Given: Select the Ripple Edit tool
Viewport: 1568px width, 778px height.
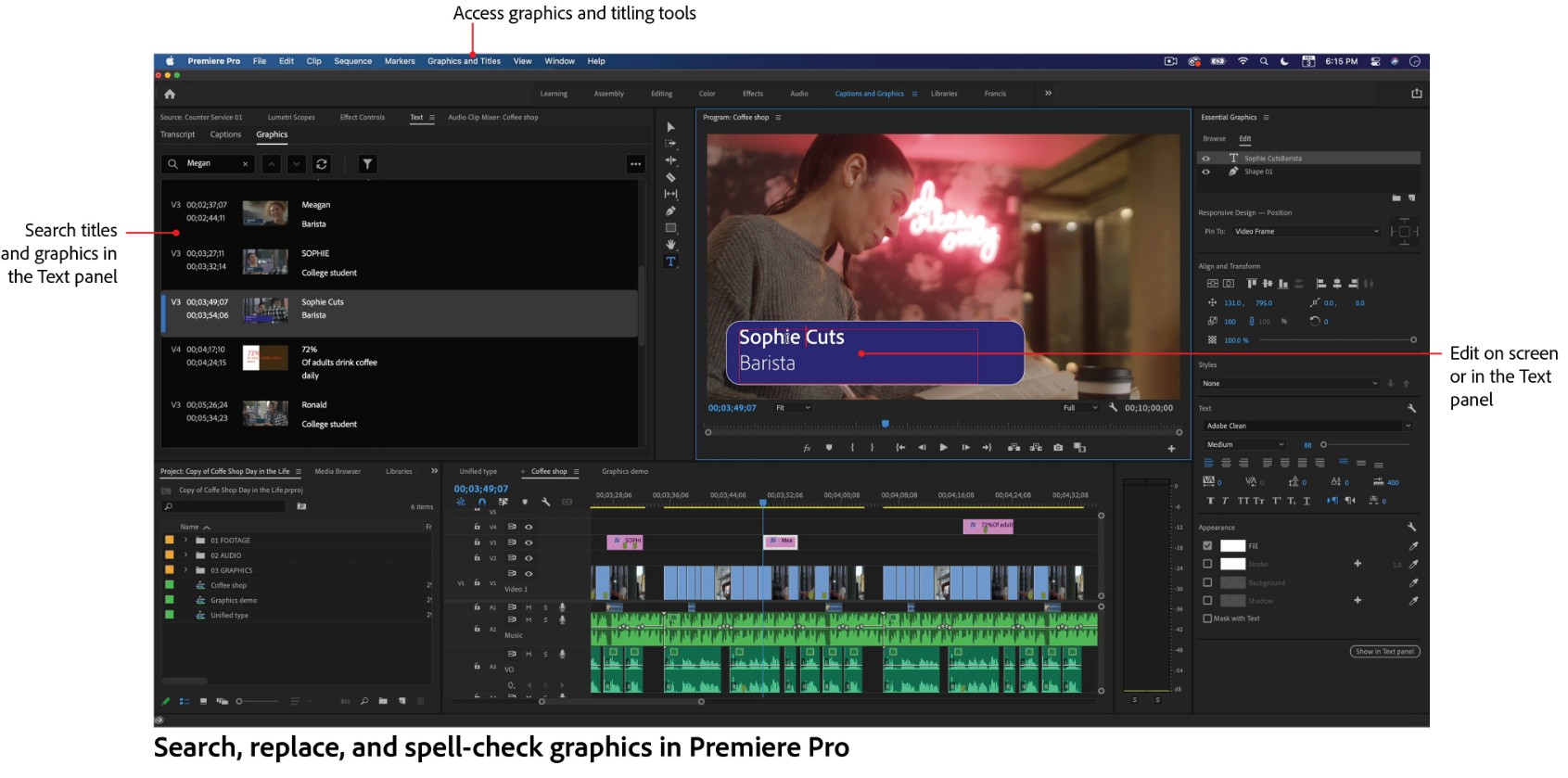Looking at the screenshot, I should pyautogui.click(x=670, y=160).
